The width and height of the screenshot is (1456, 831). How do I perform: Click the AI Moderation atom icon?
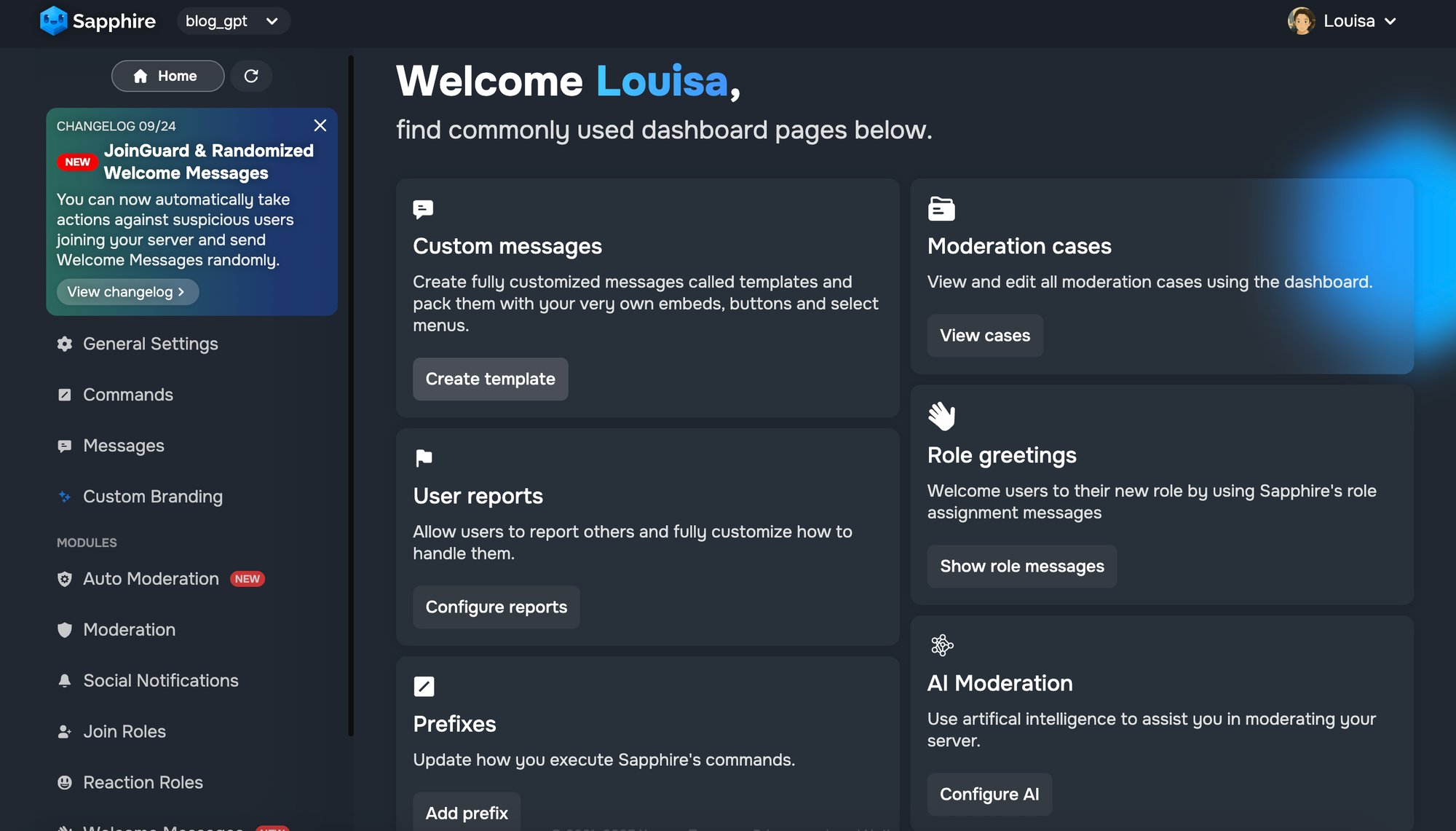(942, 645)
